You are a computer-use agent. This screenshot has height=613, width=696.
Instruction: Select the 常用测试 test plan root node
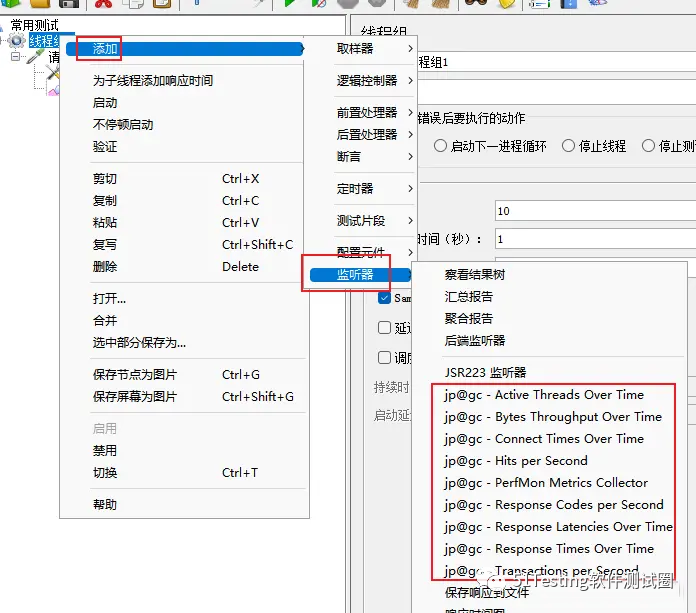click(35, 25)
